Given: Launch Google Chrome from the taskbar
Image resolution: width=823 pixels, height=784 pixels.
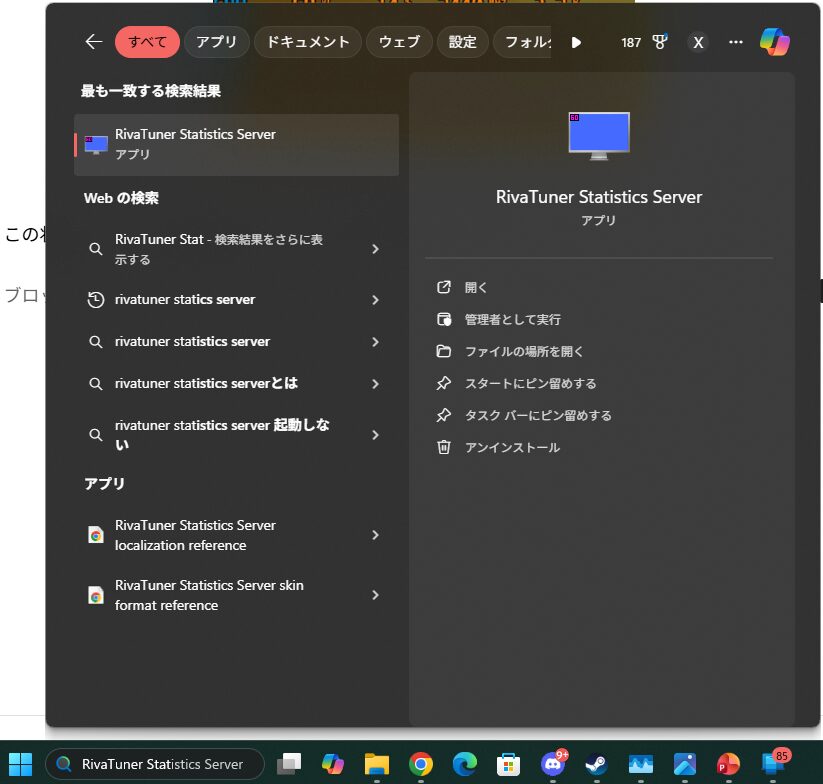Looking at the screenshot, I should (x=419, y=763).
